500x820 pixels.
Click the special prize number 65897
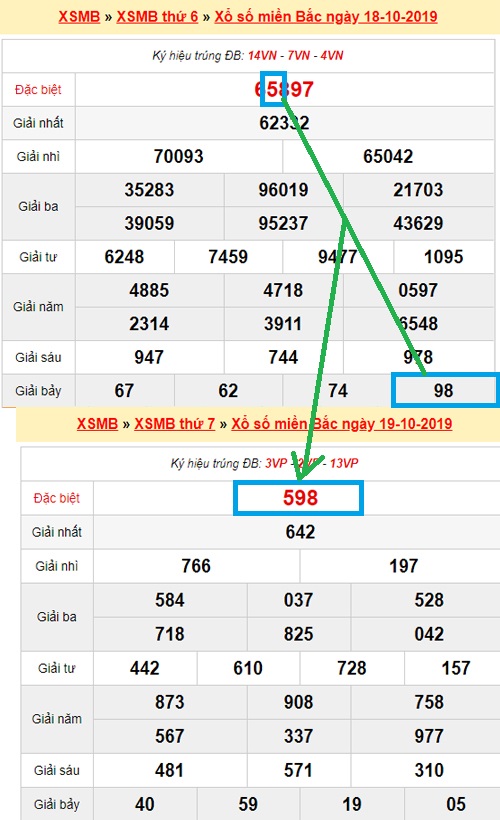tap(284, 89)
